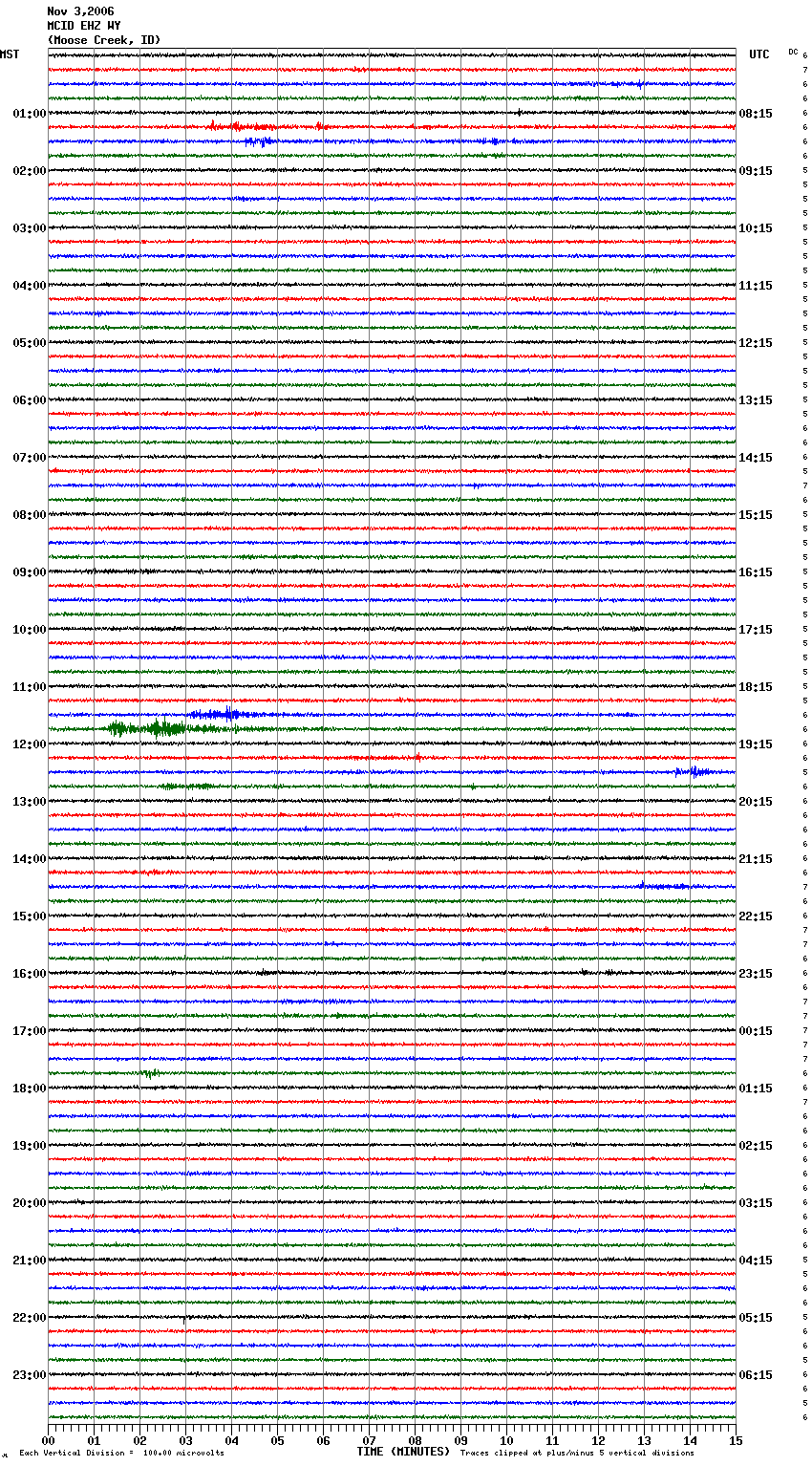This screenshot has height=1466, width=812.
Task: Click minute tick label '00' on bottom axis
Action: point(48,1440)
